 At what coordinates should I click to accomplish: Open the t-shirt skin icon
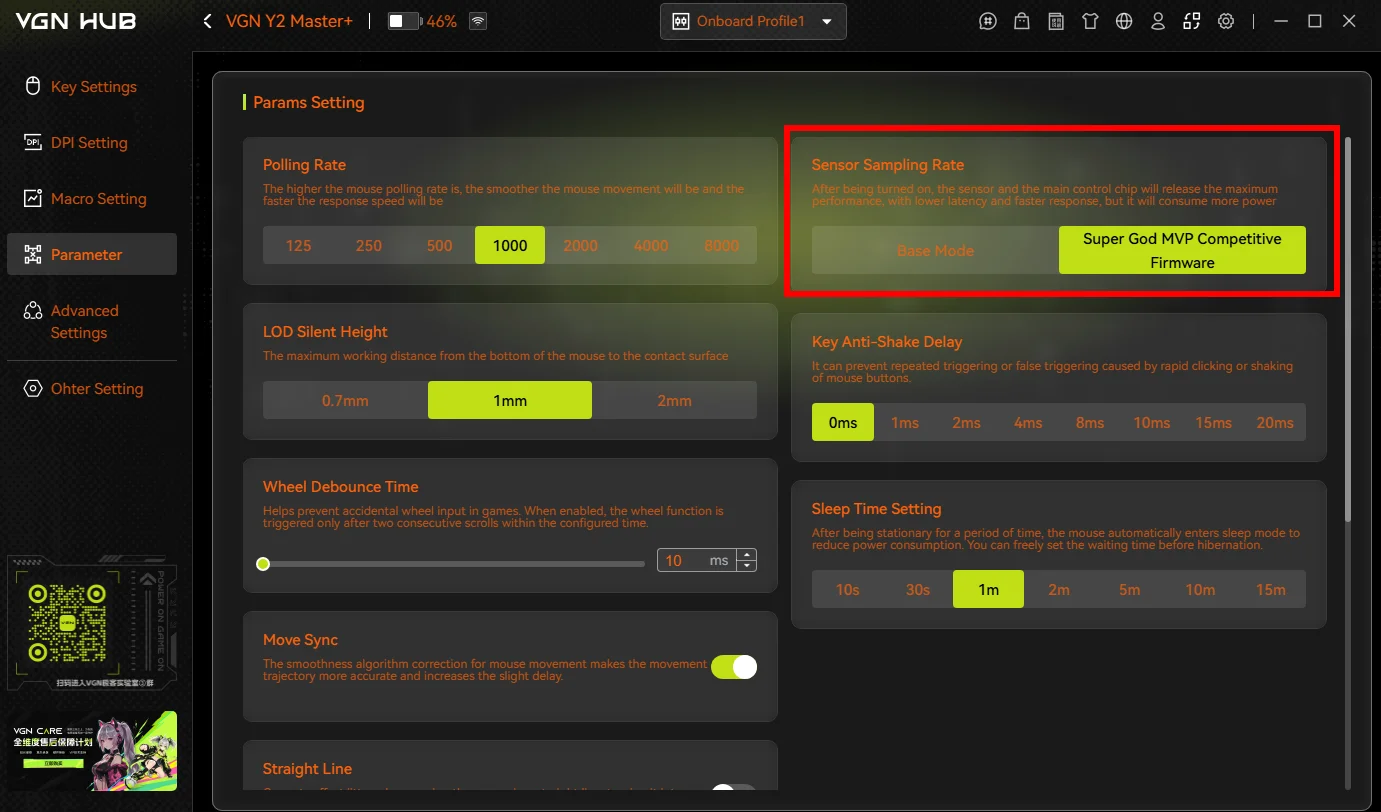pyautogui.click(x=1090, y=21)
